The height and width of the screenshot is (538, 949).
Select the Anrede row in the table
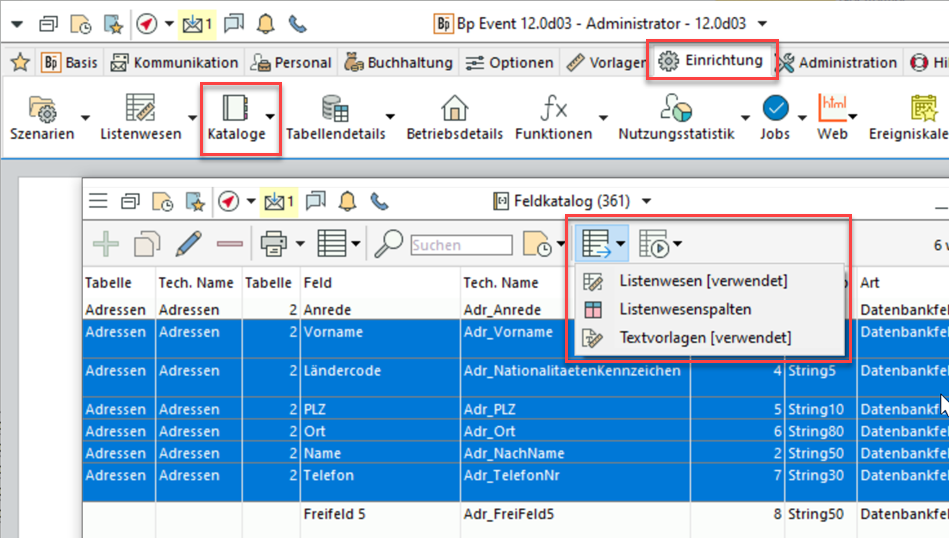click(380, 310)
